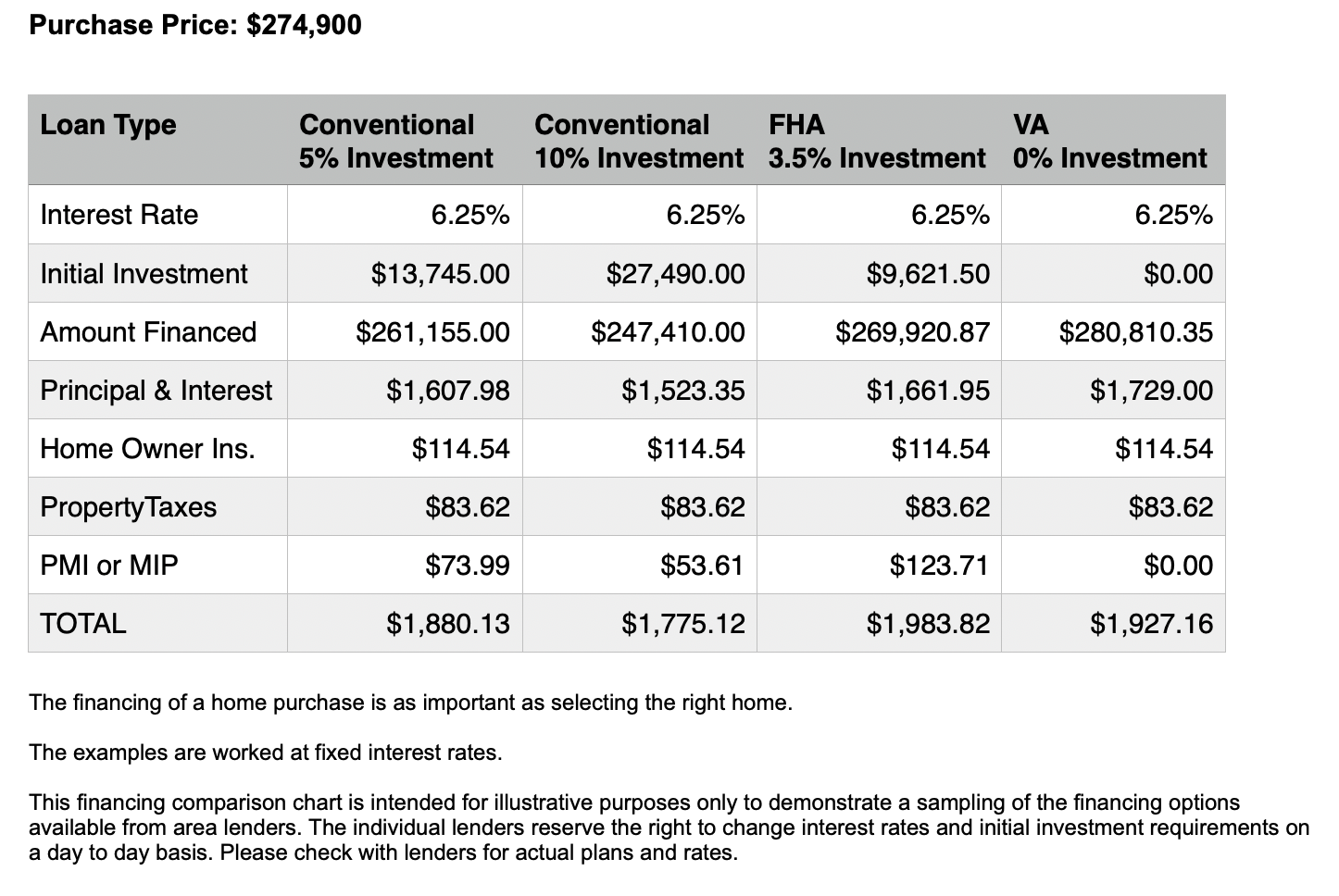The image size is (1339, 896).
Task: Click the Conventional 5% Investment column header
Action: tap(396, 141)
